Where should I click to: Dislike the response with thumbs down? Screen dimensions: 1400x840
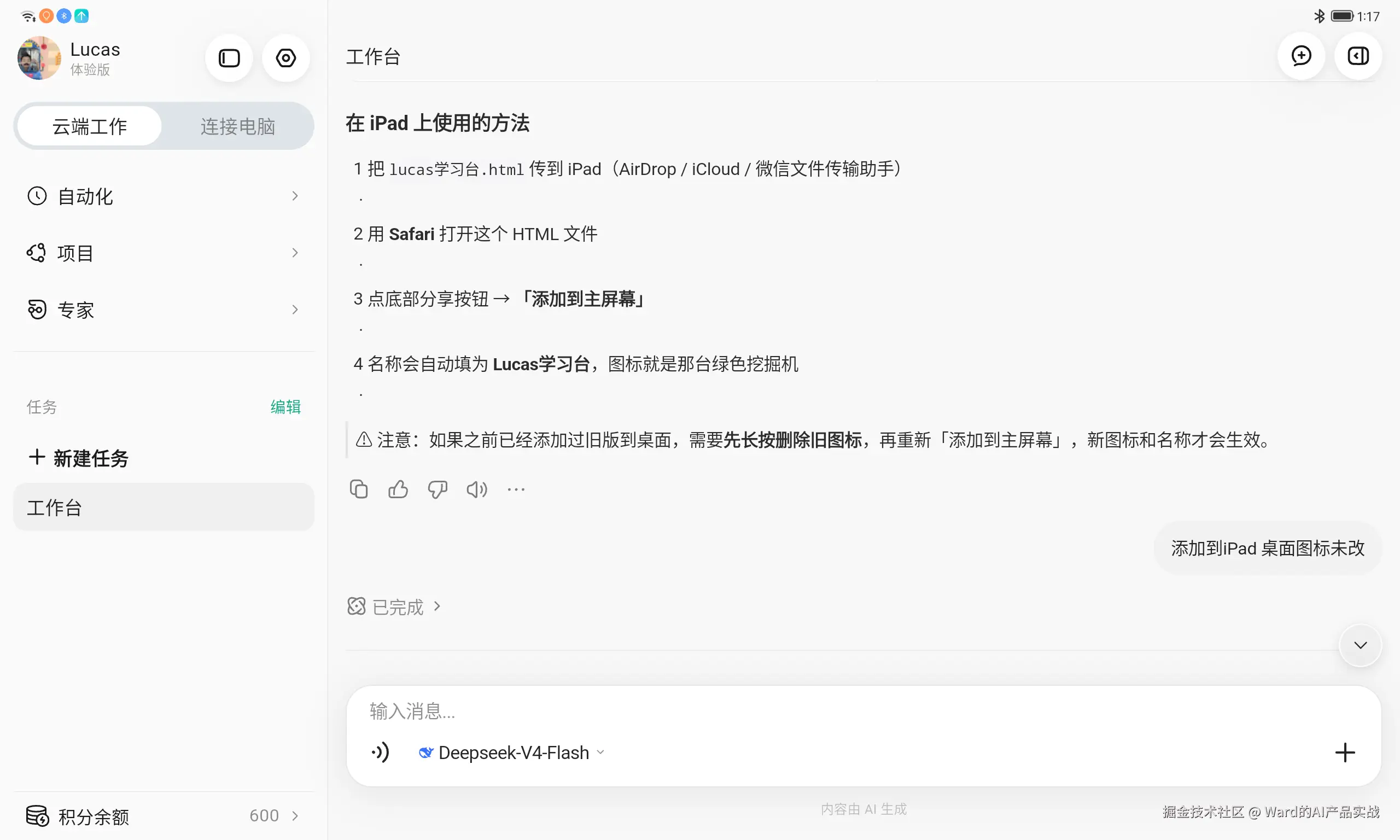click(x=437, y=489)
